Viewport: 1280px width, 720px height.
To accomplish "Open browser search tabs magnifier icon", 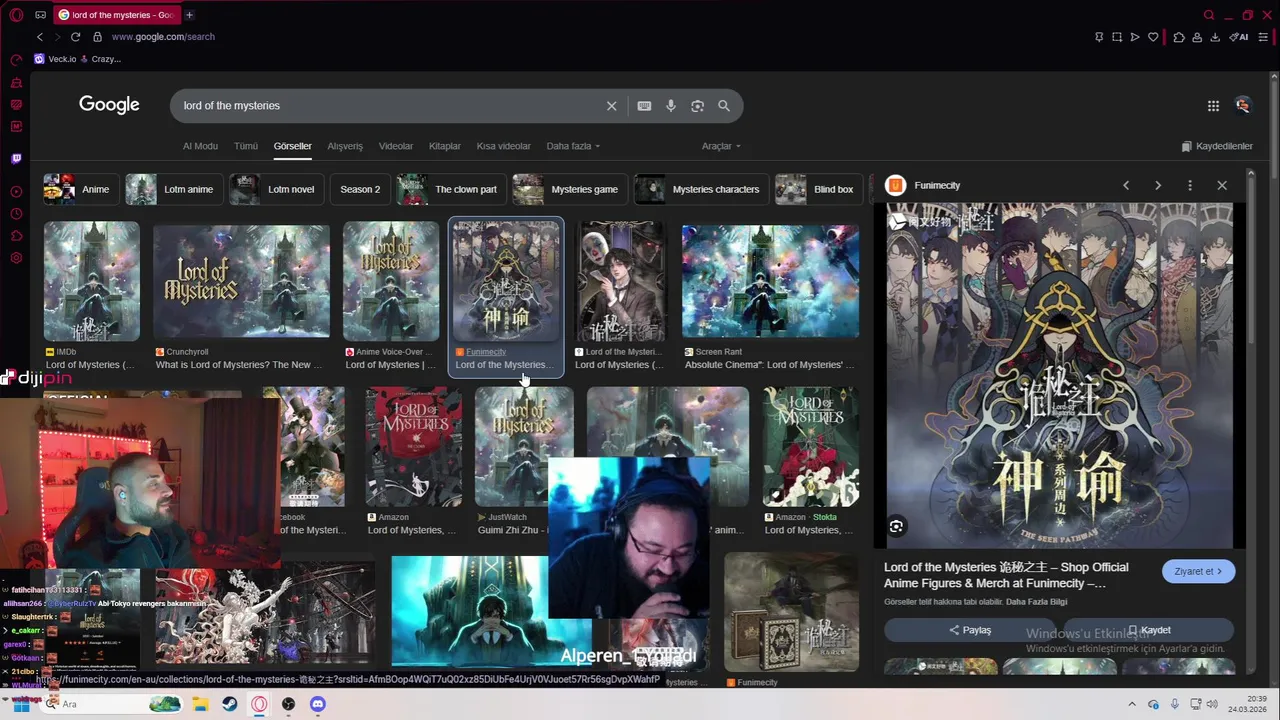I will click(x=1209, y=15).
